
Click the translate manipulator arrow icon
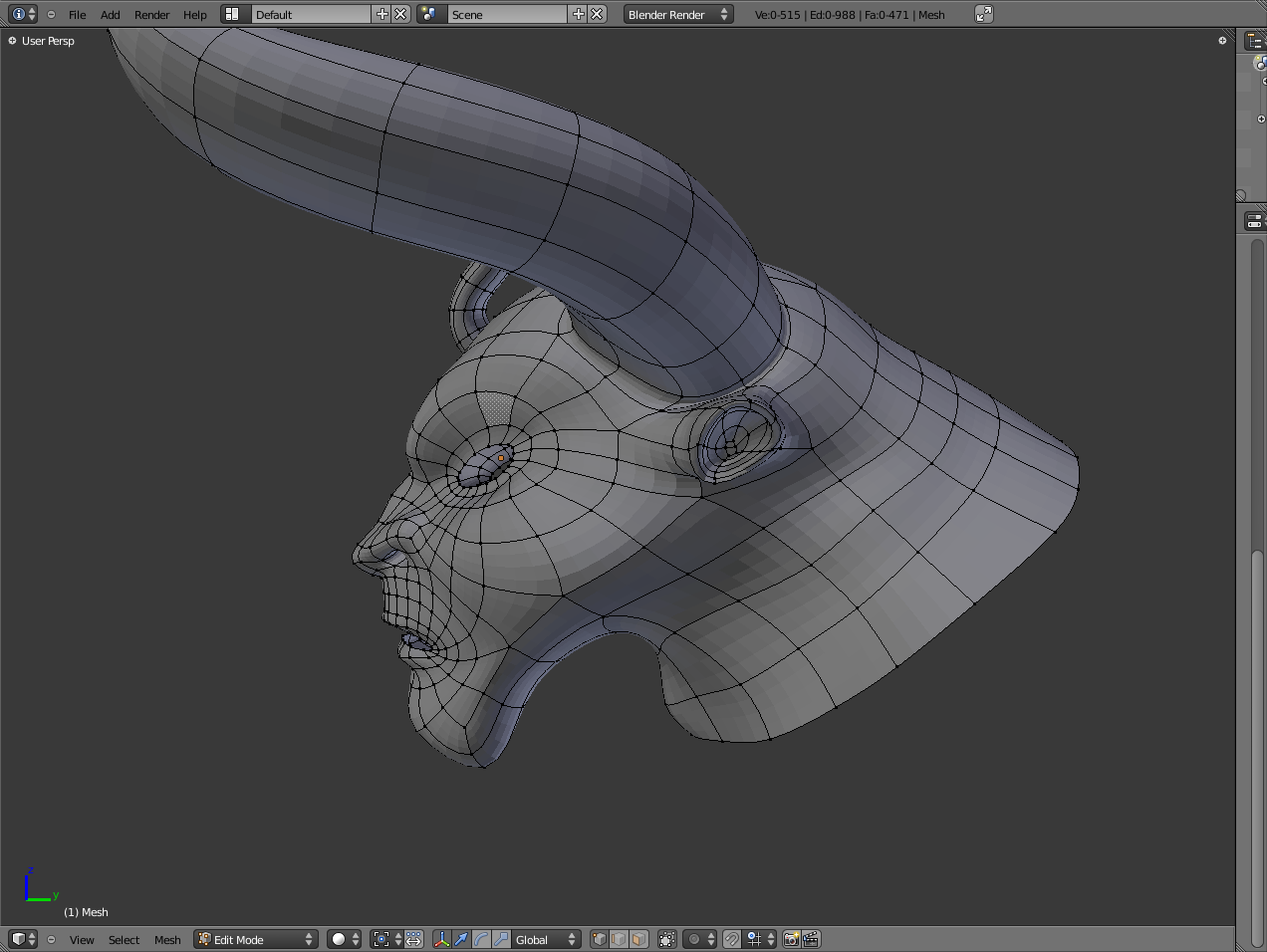461,939
